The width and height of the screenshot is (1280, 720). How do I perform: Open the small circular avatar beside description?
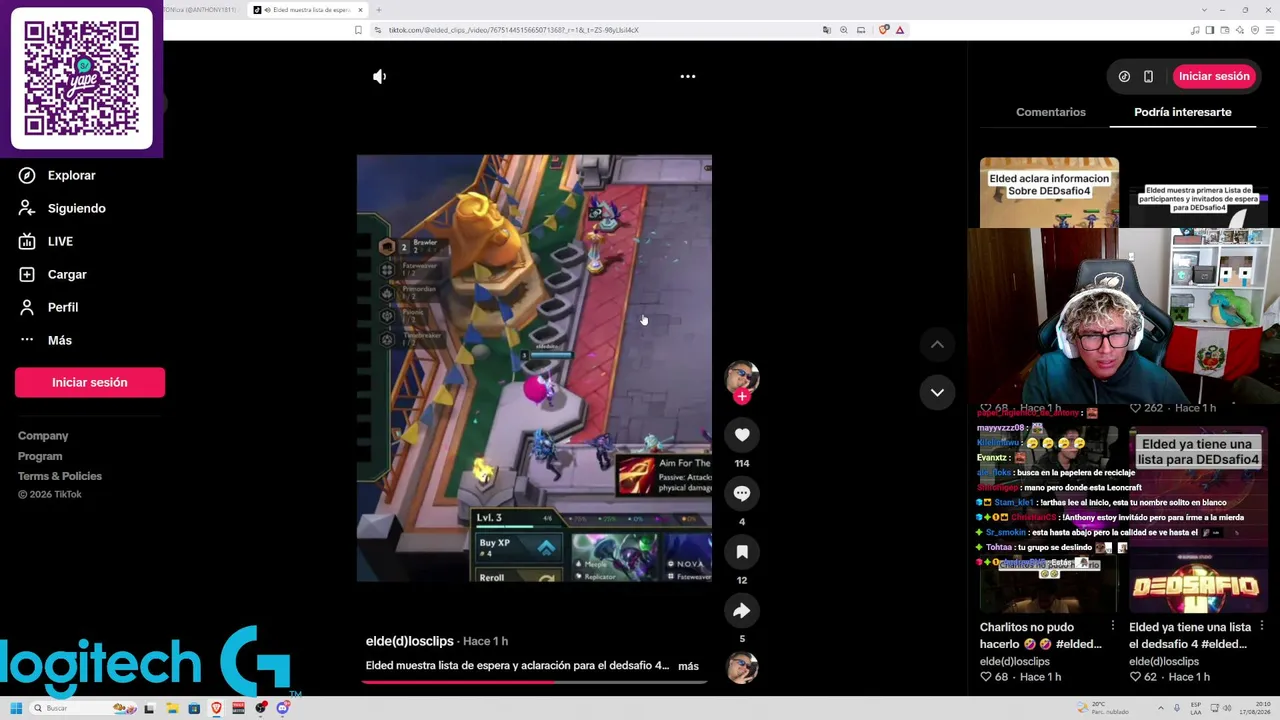tap(742, 667)
